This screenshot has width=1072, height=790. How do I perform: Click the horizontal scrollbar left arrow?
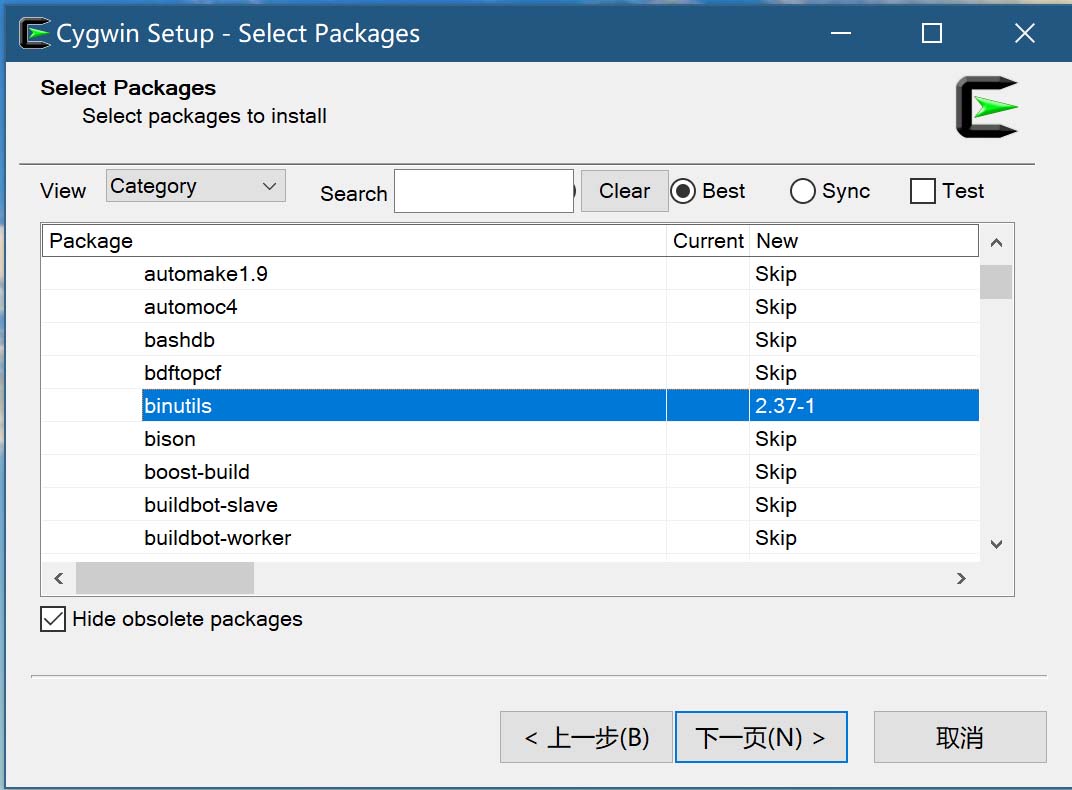(59, 578)
